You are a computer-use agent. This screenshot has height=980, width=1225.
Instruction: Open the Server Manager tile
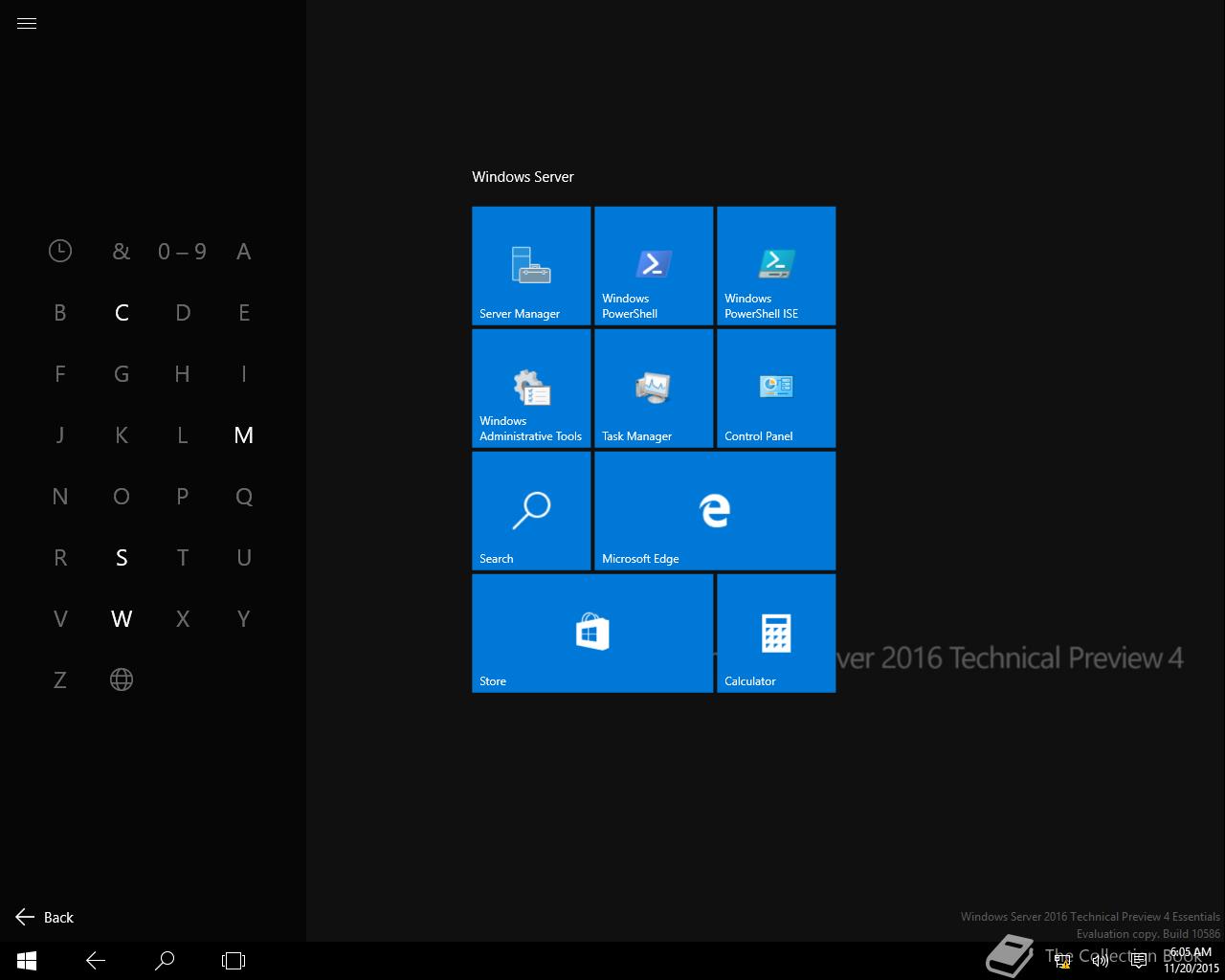531,266
